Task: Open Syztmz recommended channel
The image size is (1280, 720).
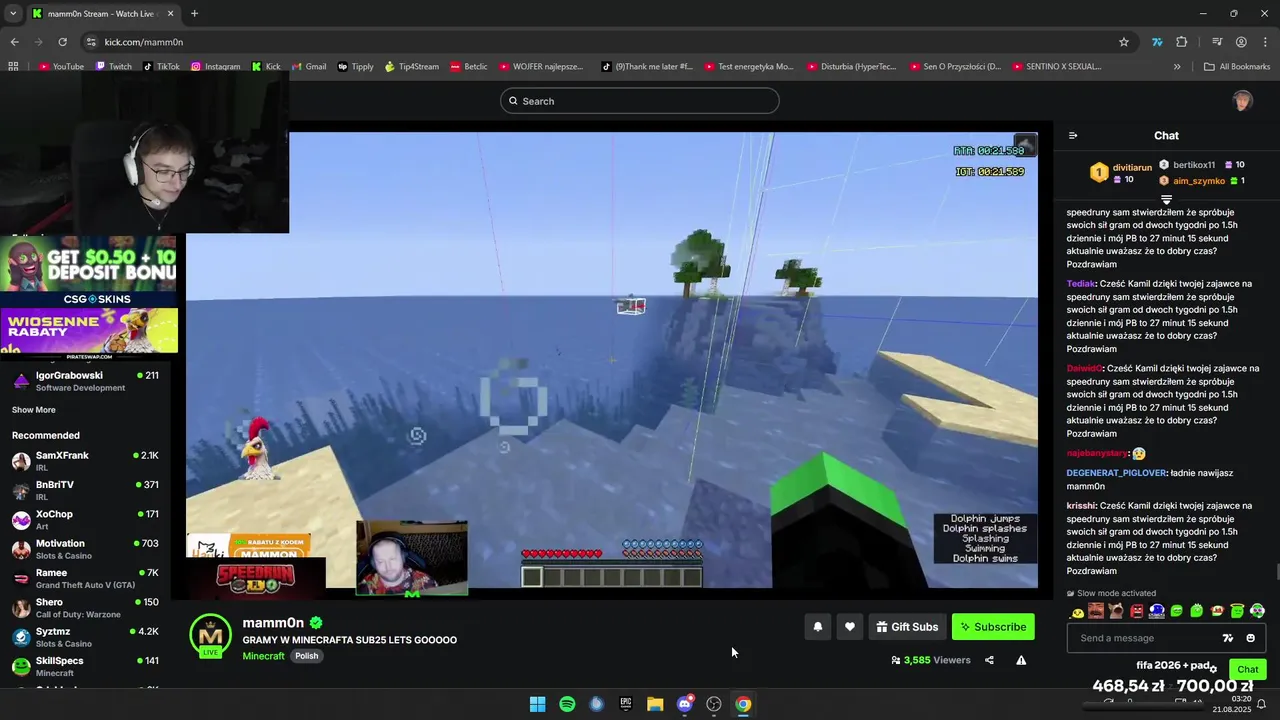Action: click(x=85, y=637)
